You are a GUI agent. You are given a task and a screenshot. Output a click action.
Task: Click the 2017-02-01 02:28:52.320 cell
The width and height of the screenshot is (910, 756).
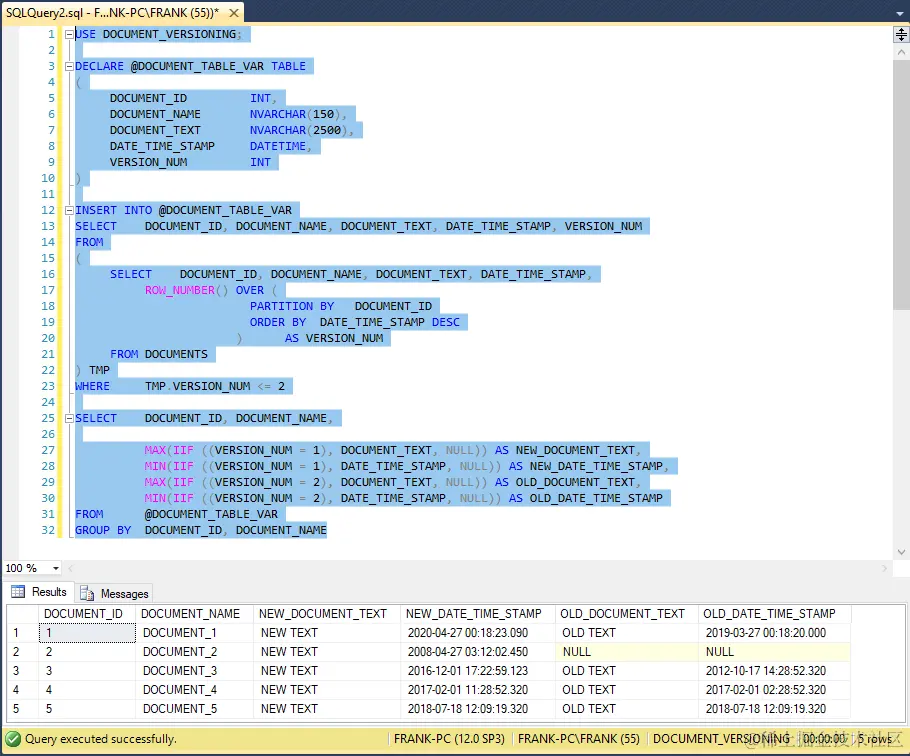(x=774, y=690)
